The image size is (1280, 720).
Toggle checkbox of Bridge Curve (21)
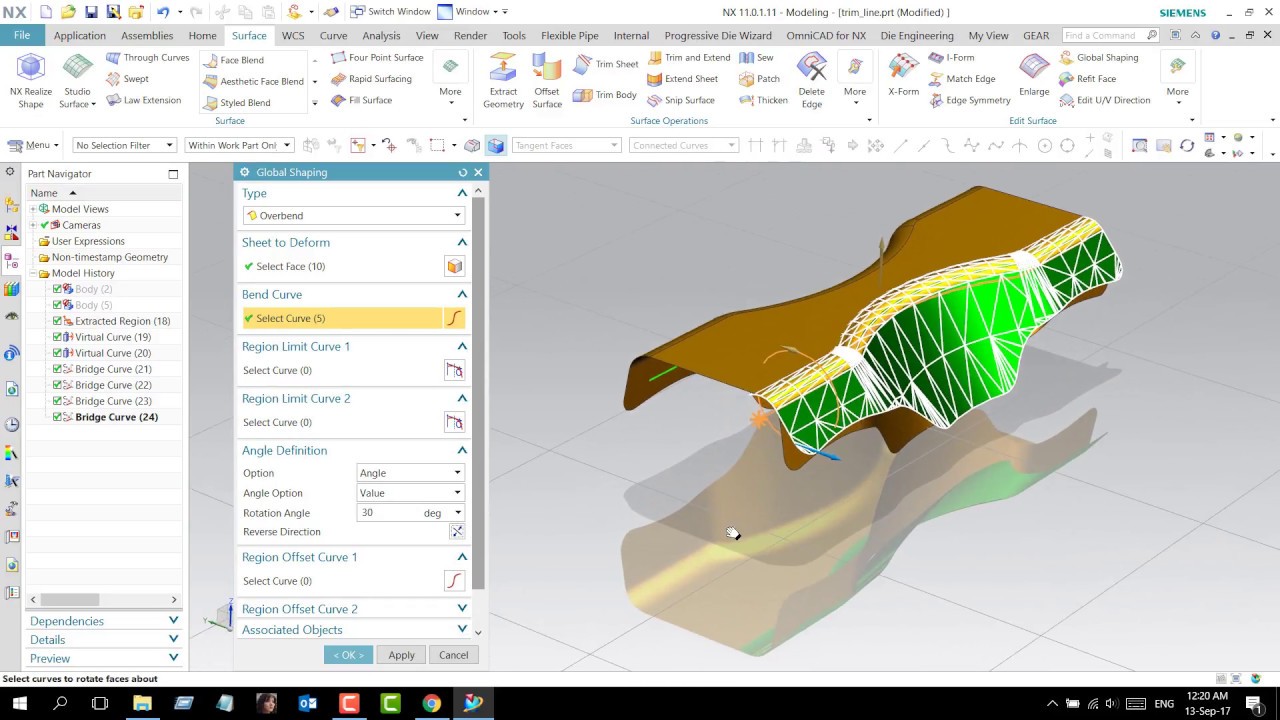[57, 369]
